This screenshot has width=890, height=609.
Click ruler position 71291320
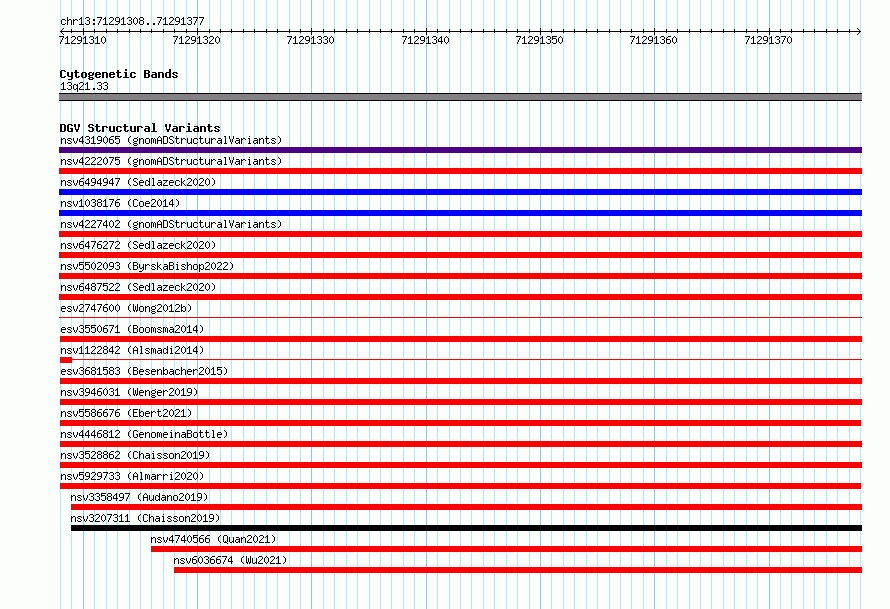pos(196,40)
